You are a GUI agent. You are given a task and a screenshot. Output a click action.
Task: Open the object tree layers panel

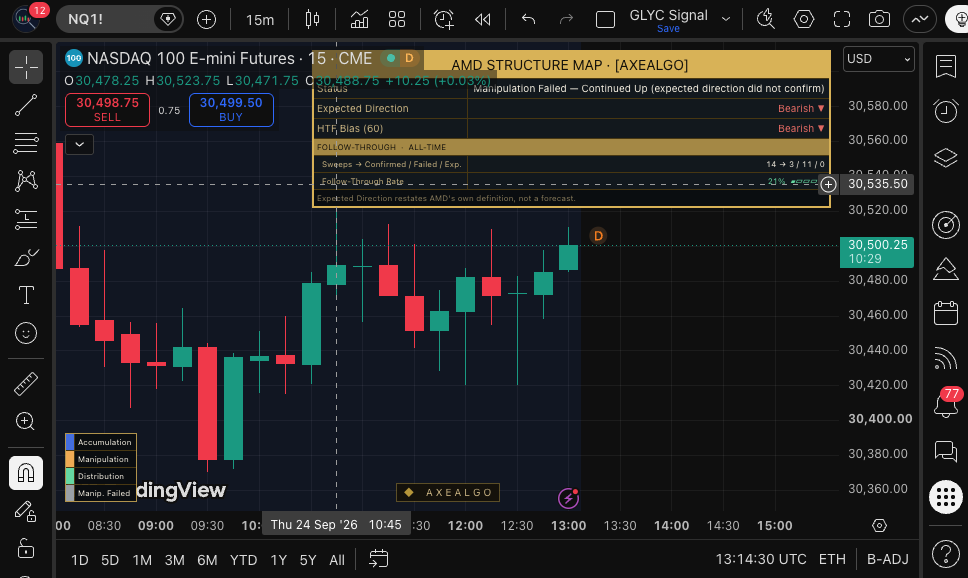point(945,157)
